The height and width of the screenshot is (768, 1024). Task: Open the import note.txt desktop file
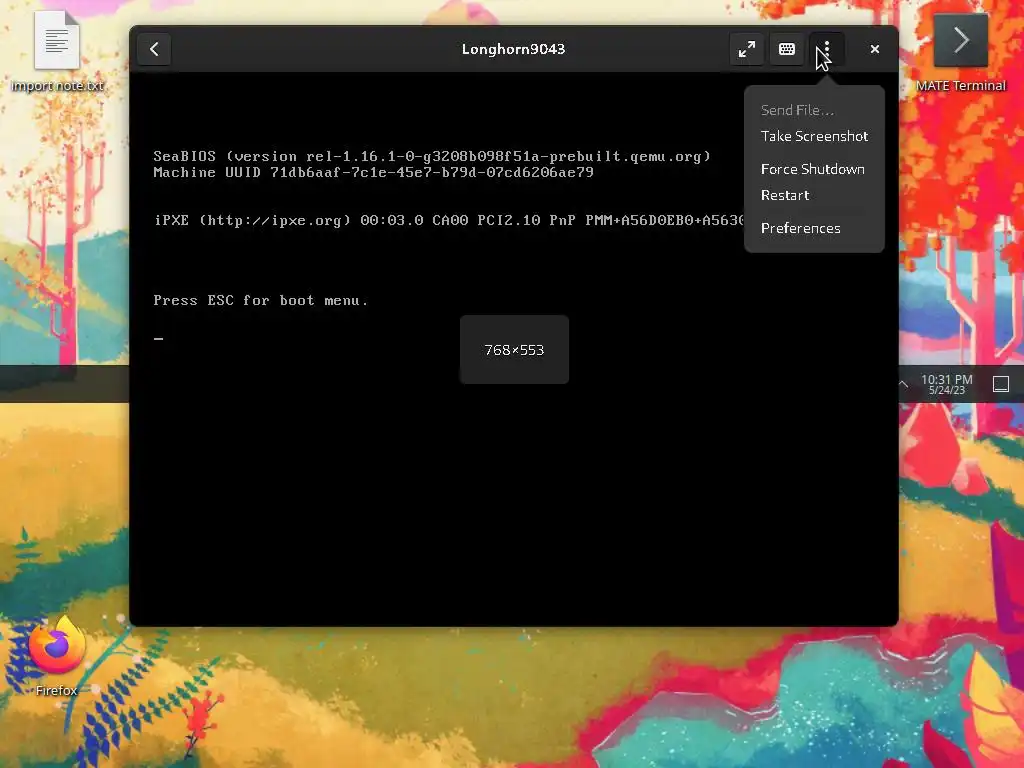(x=57, y=51)
